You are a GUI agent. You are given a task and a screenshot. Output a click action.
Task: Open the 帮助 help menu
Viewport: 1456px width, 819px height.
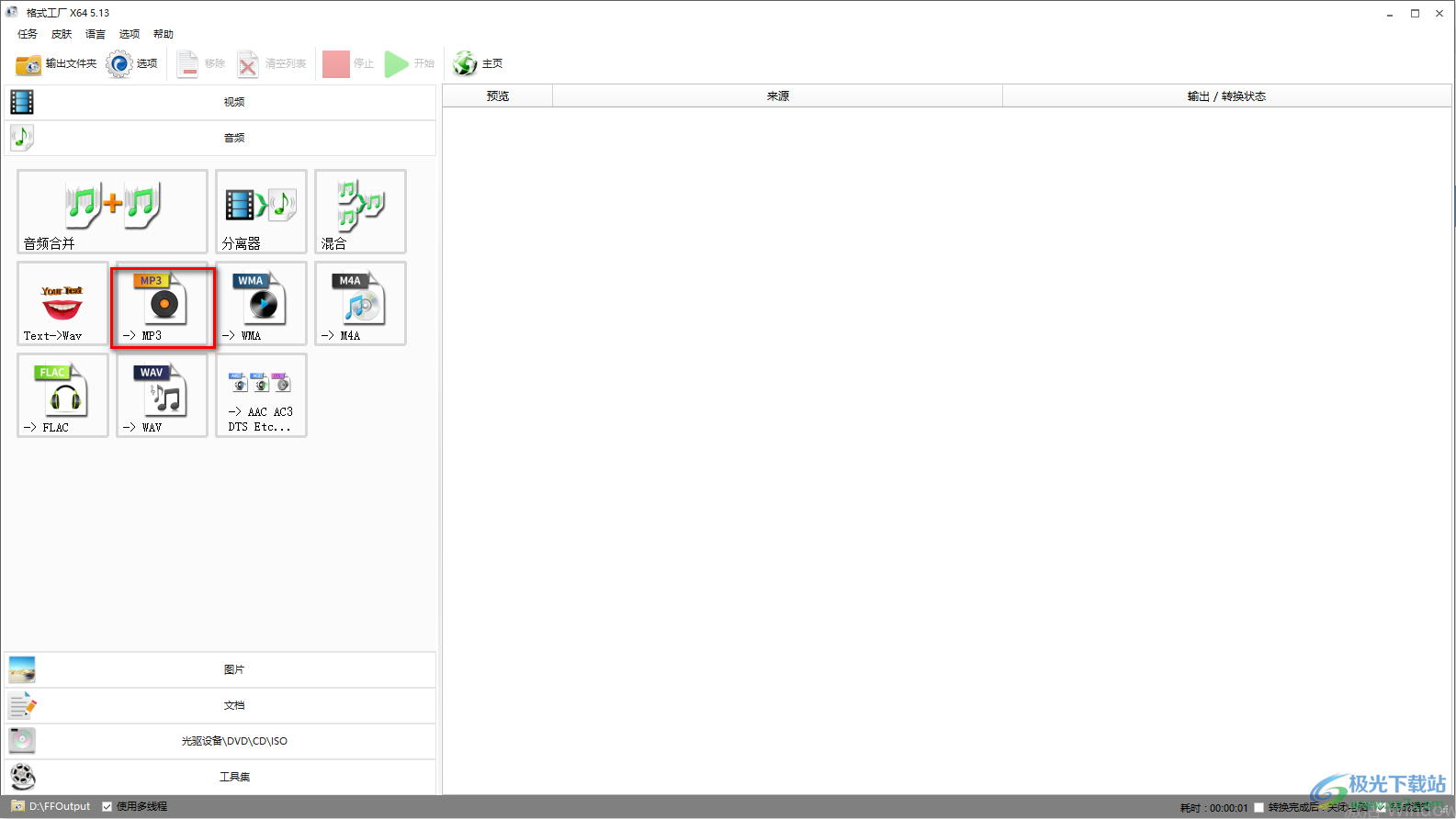pyautogui.click(x=164, y=34)
